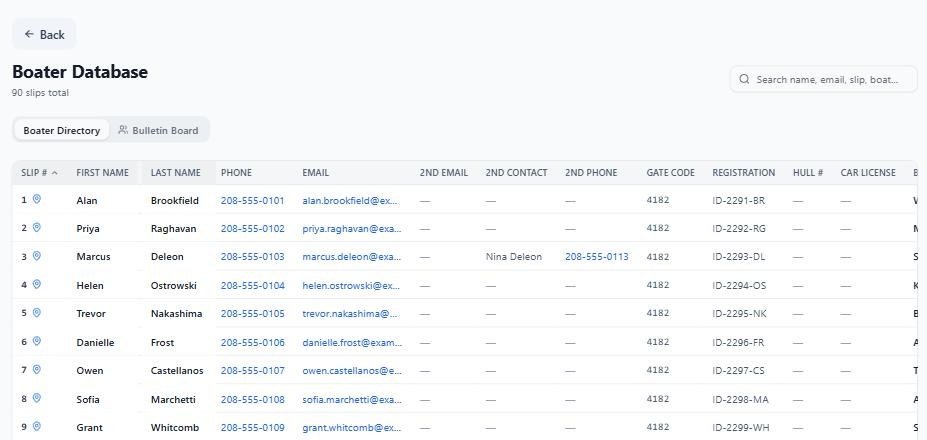Screen dimensions: 927x440
Task: Click the grant.whitcomb email link
Action: click(352, 428)
